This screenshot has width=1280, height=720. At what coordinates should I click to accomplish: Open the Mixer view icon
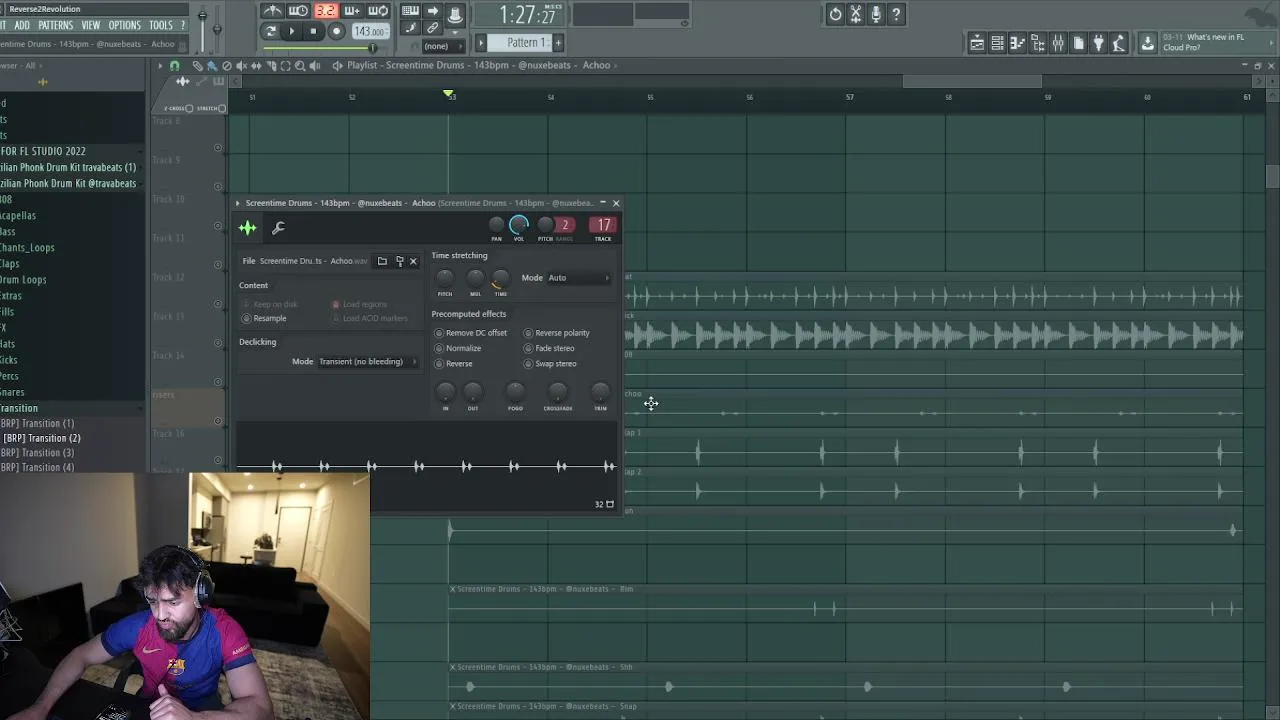[x=1058, y=43]
